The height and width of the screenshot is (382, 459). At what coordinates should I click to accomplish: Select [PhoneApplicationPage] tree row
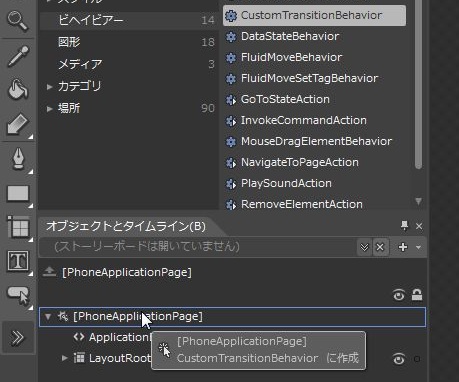tap(232, 317)
